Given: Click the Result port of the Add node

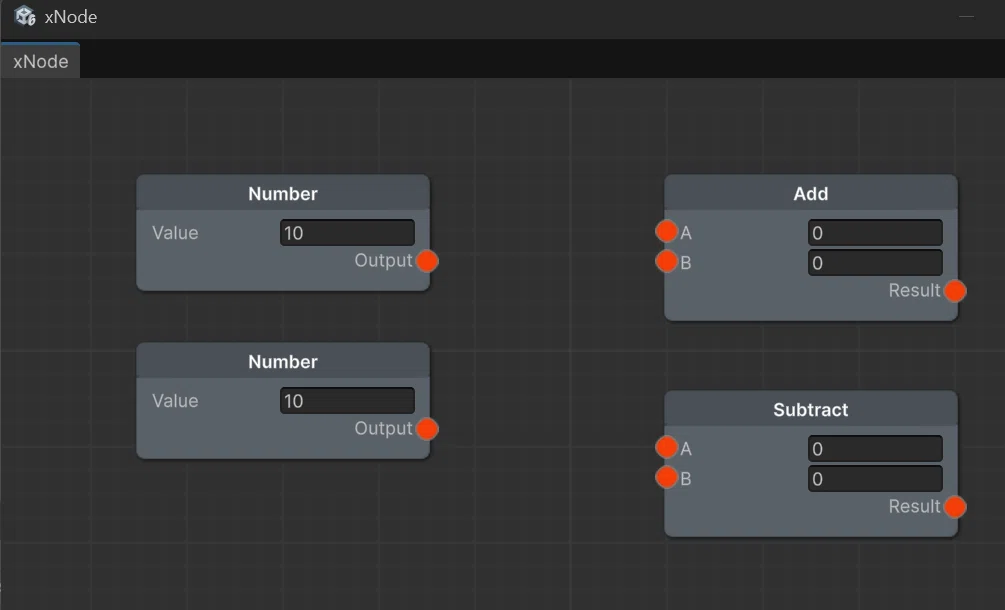Looking at the screenshot, I should click(x=955, y=291).
